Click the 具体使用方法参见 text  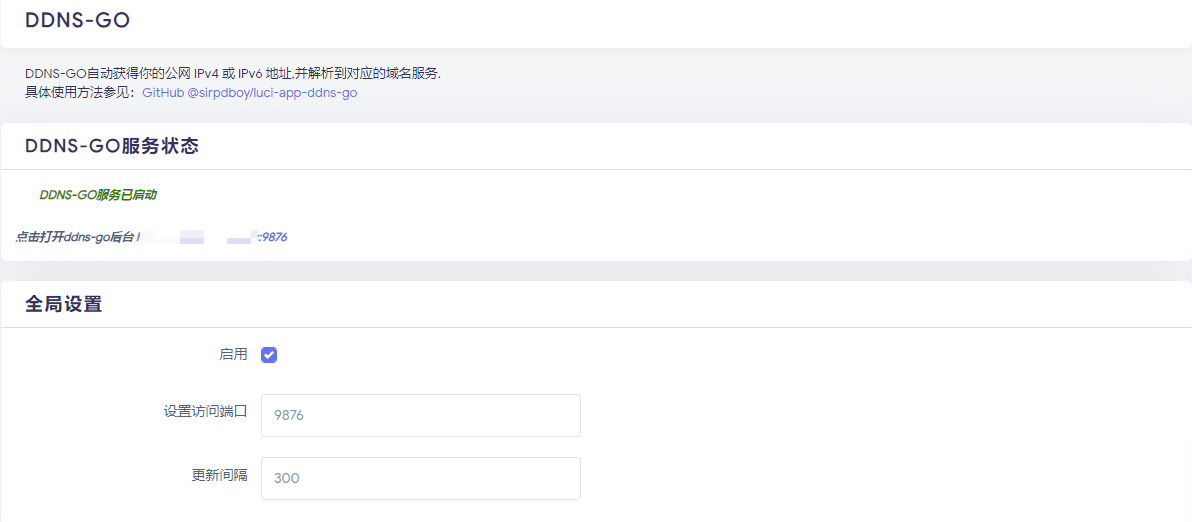[x=78, y=92]
